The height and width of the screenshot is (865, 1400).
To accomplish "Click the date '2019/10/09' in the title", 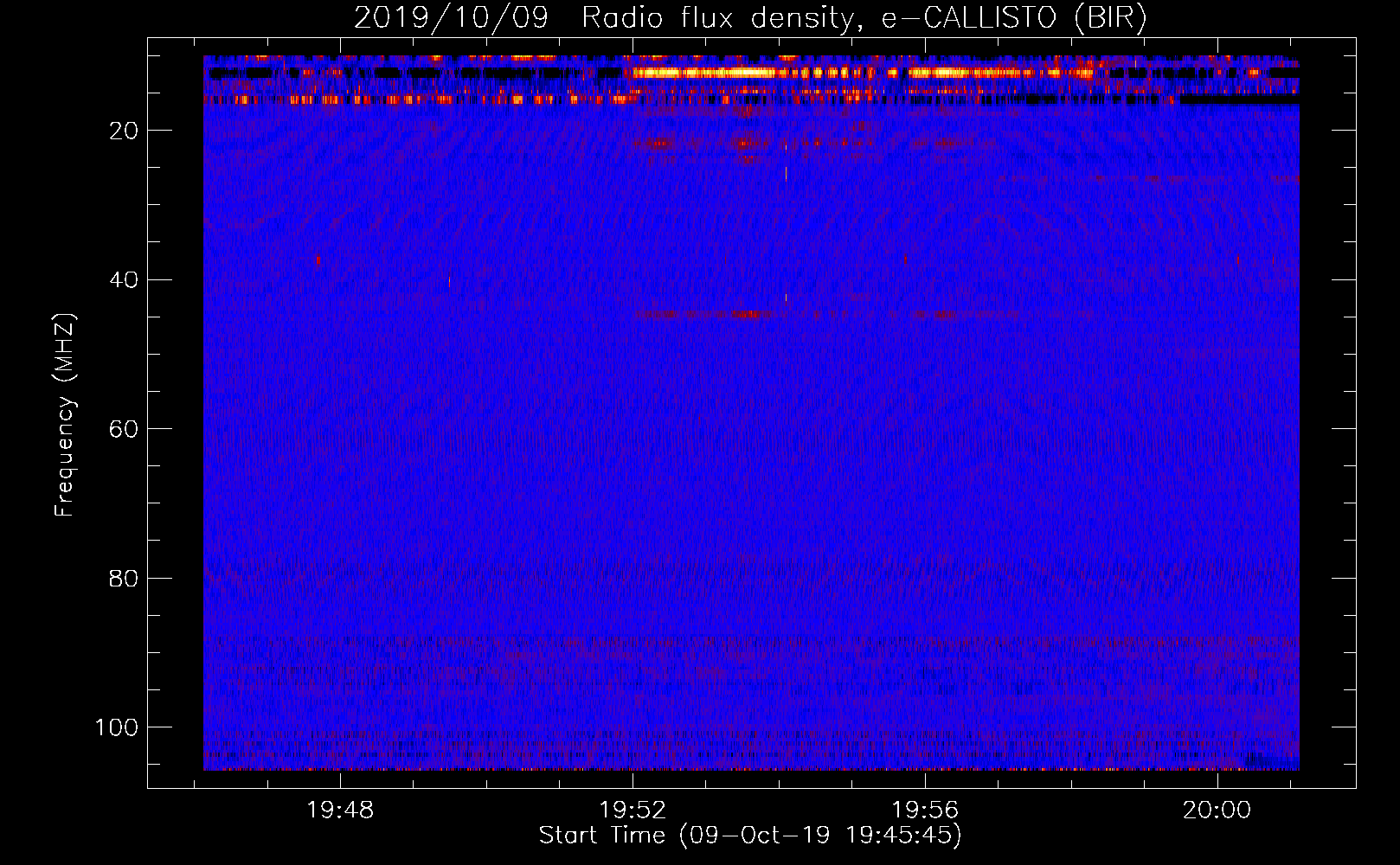I will click(x=451, y=18).
